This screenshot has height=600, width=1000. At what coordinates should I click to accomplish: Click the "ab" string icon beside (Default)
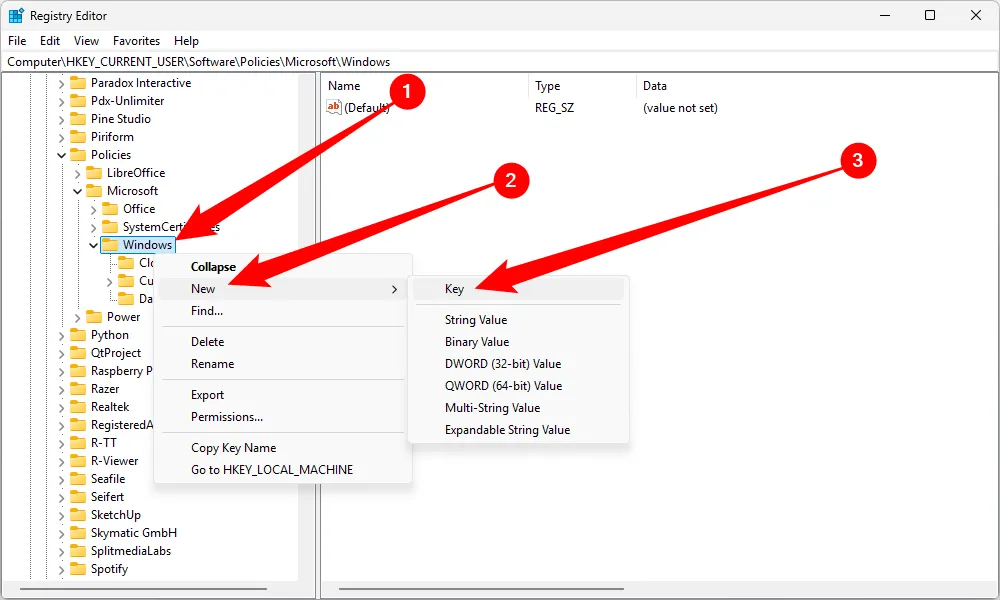pos(331,108)
